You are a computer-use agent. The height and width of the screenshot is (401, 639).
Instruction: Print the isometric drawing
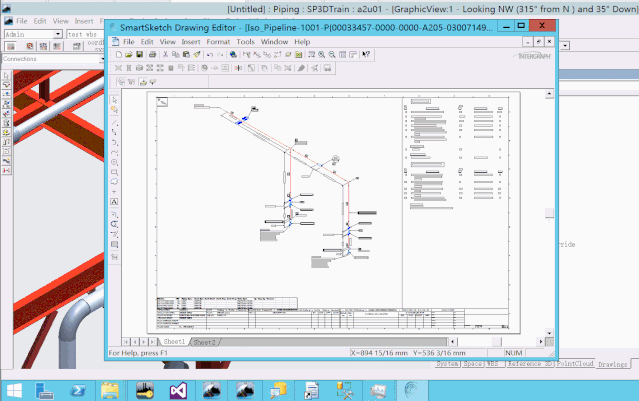[x=152, y=55]
